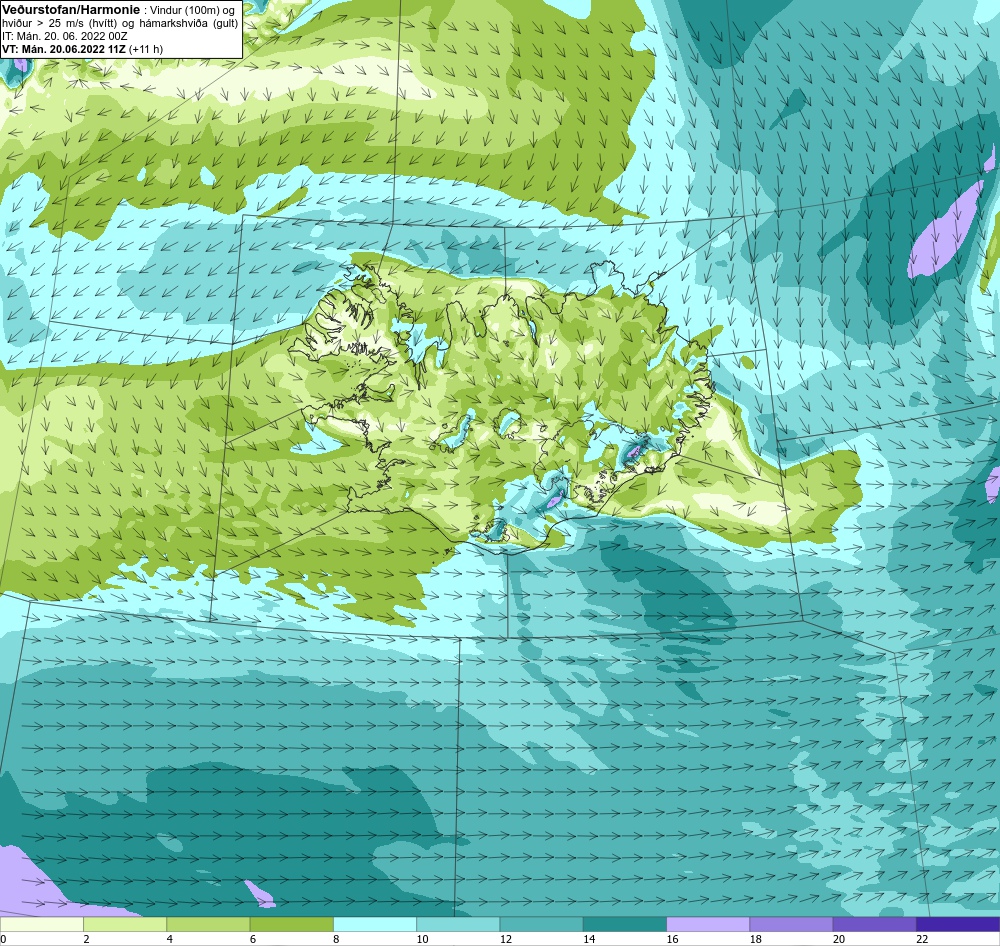Click the legend scale label '16'

[x=672, y=939]
